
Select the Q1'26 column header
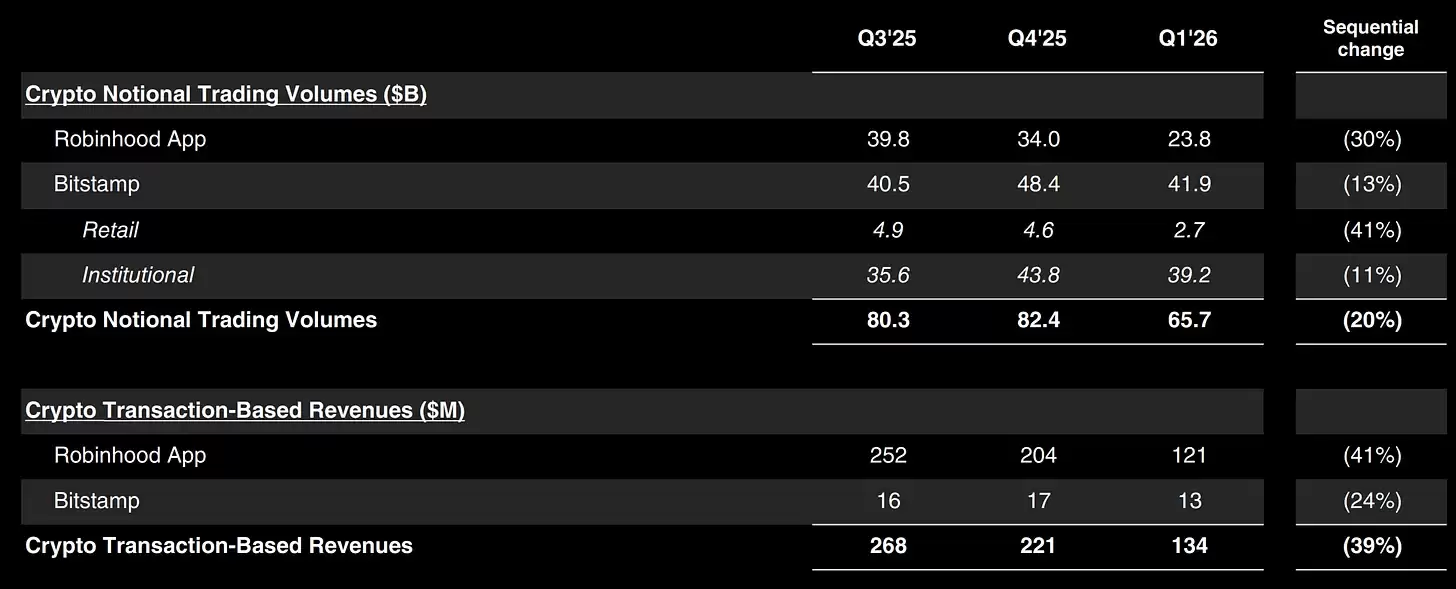click(1188, 39)
